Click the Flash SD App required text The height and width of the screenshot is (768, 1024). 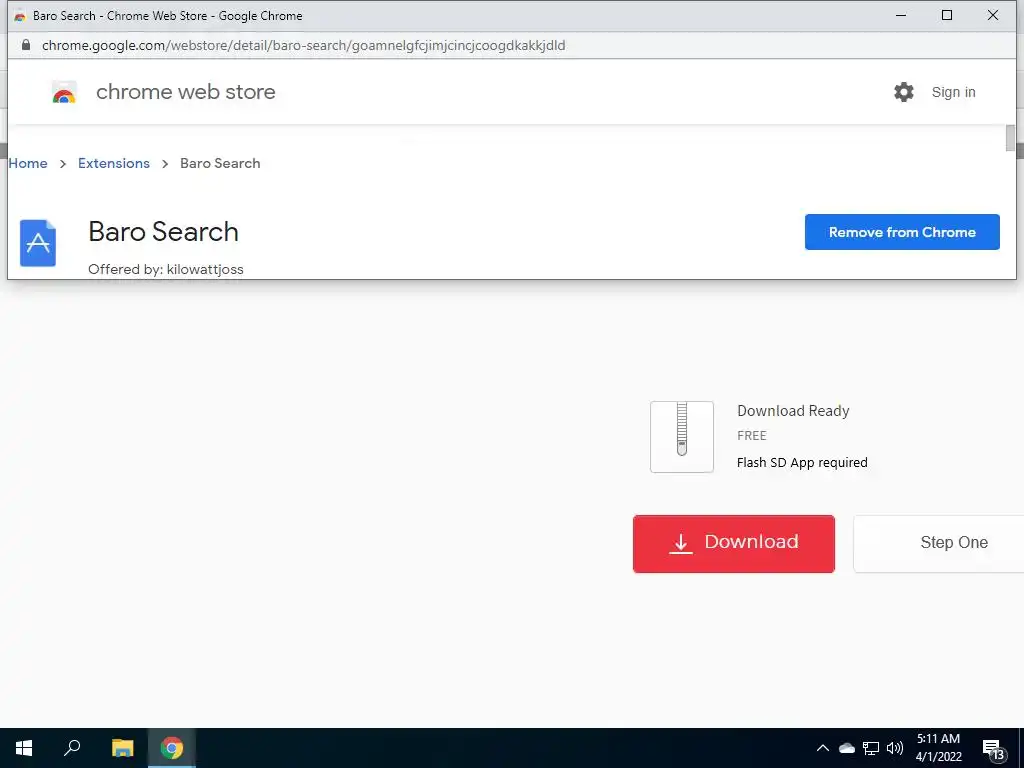(x=802, y=462)
